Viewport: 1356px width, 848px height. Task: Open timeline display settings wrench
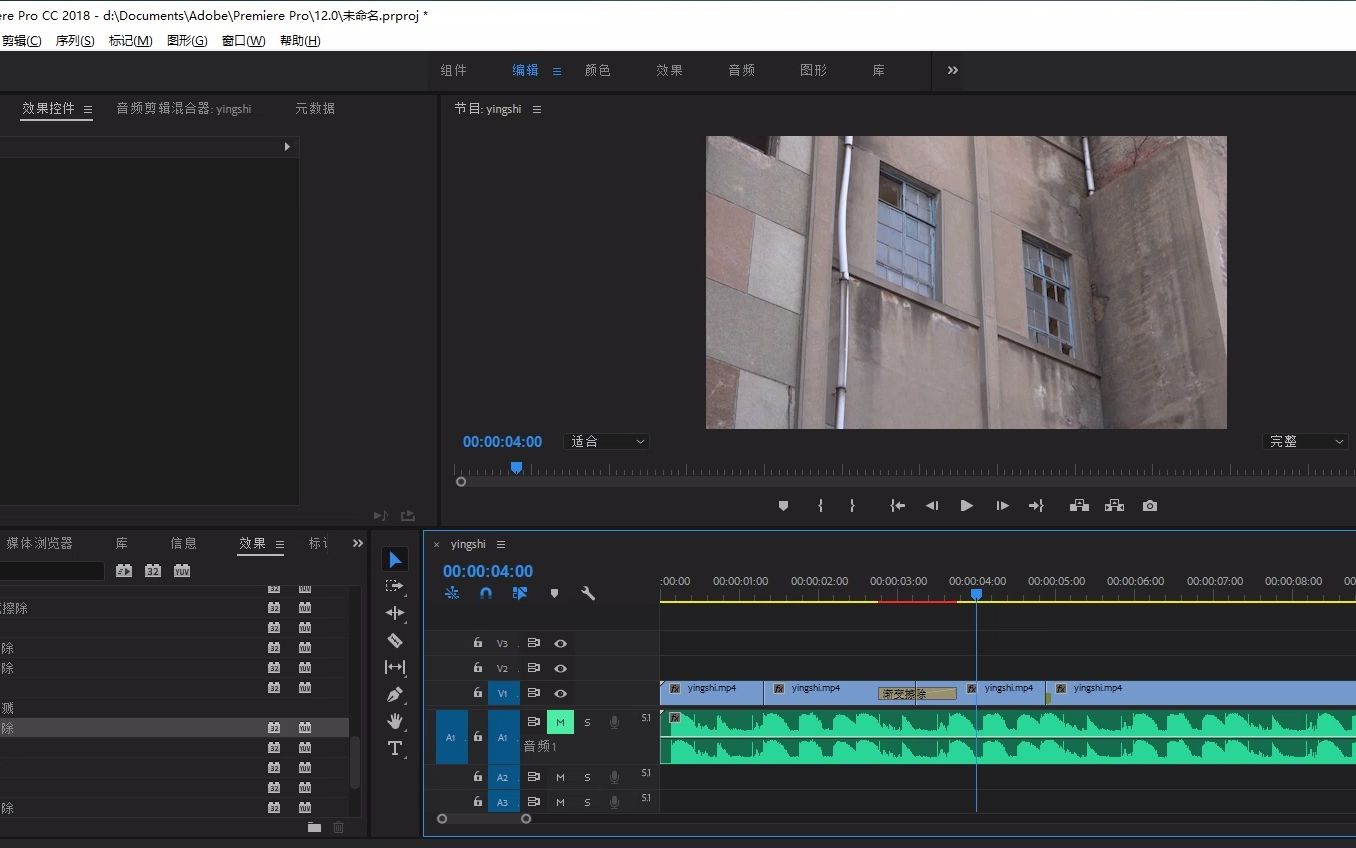(x=588, y=593)
